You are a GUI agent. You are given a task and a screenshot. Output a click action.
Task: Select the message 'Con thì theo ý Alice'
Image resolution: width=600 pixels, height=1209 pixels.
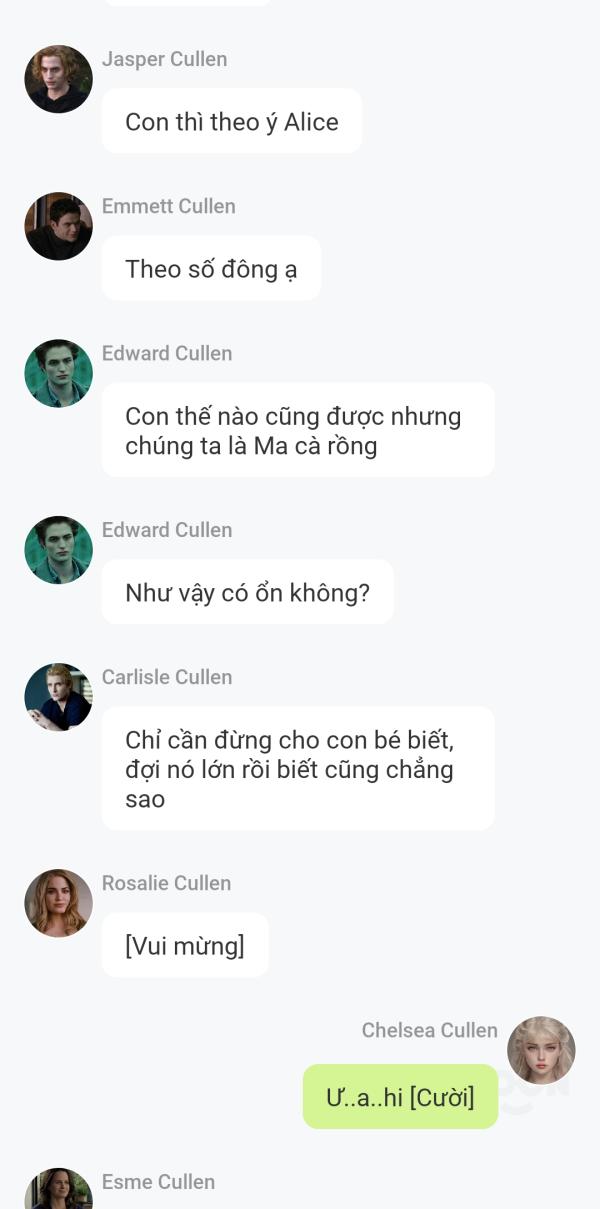232,121
